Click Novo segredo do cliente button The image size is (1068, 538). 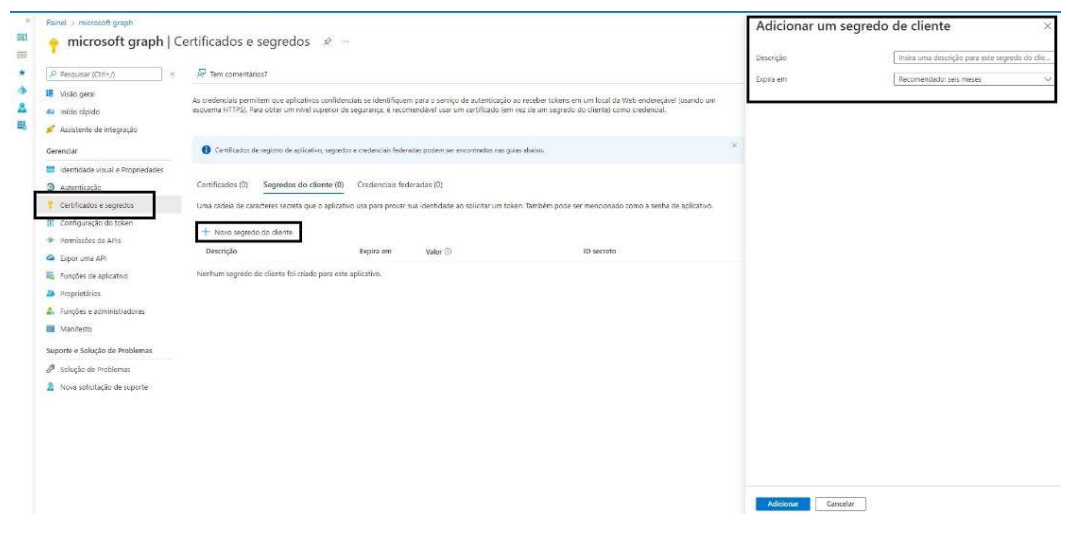click(248, 232)
